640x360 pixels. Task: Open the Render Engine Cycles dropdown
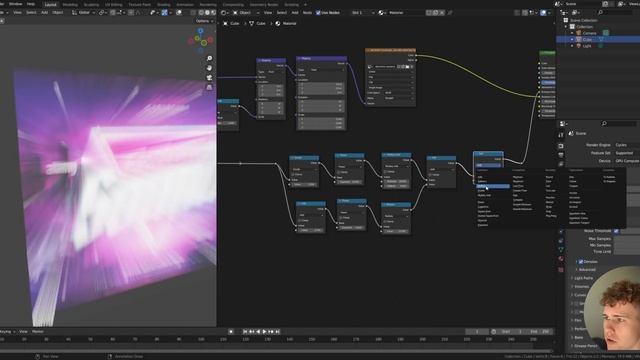[x=627, y=145]
